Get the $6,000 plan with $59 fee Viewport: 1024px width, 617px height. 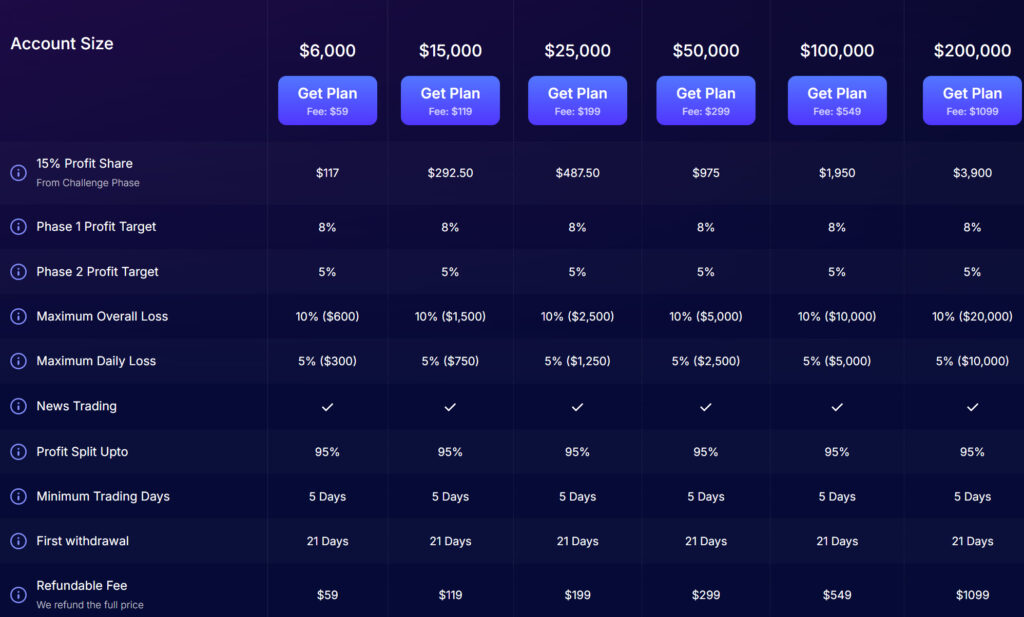327,101
